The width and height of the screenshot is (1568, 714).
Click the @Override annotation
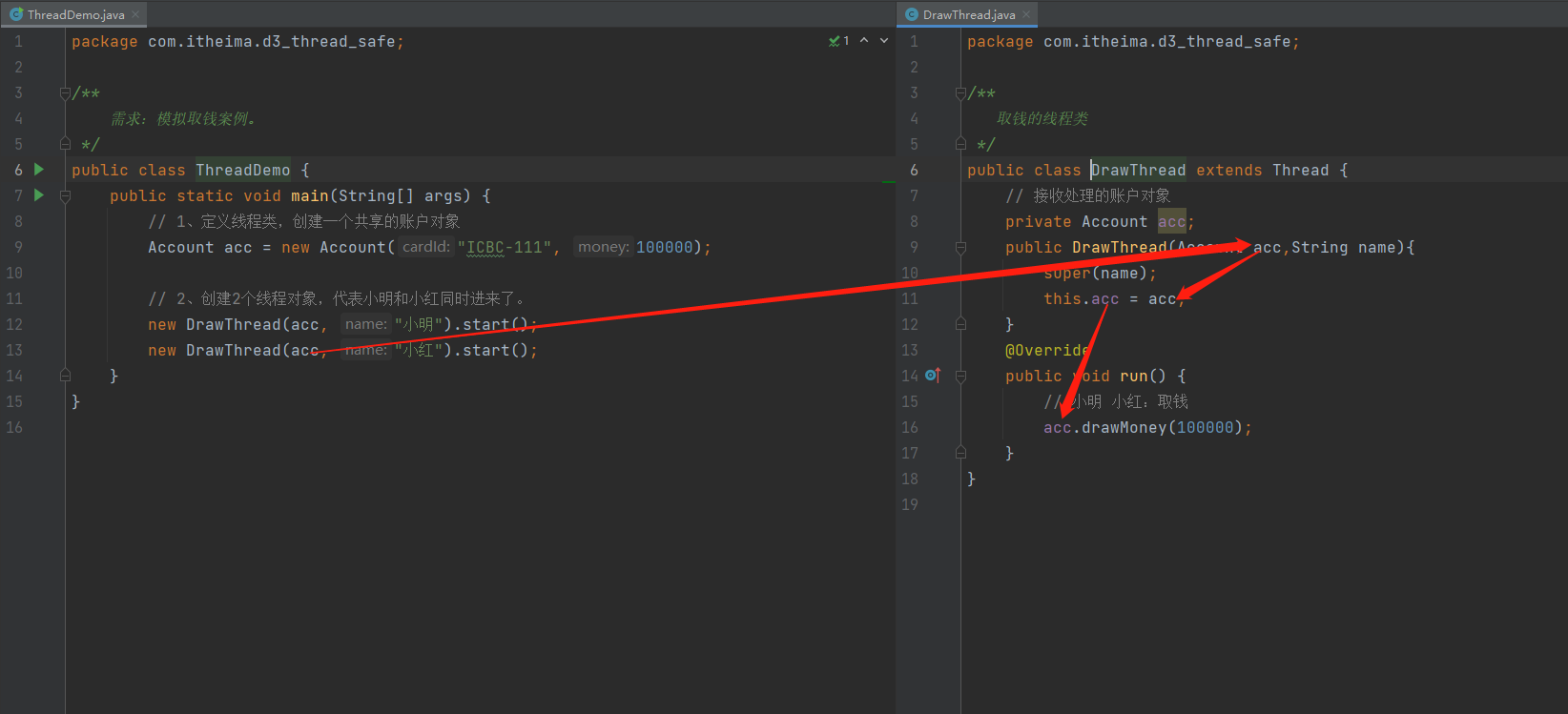coord(1048,350)
